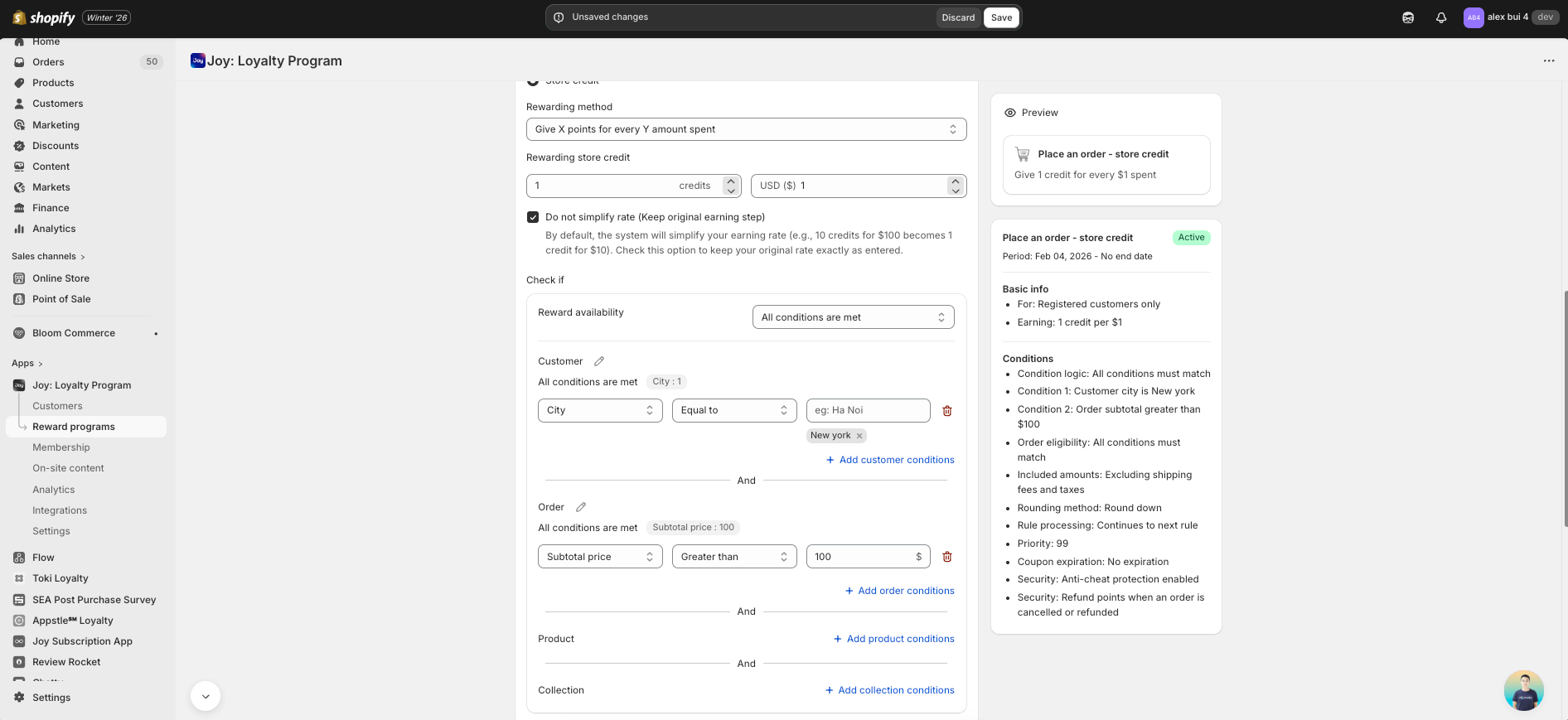Image resolution: width=1568 pixels, height=720 pixels.
Task: Click the pencil icon next to Order
Action: [x=581, y=507]
